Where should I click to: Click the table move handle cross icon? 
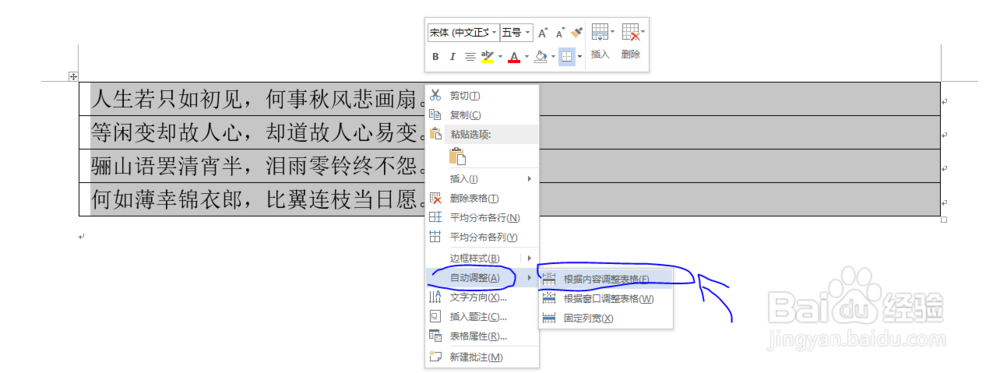73,77
